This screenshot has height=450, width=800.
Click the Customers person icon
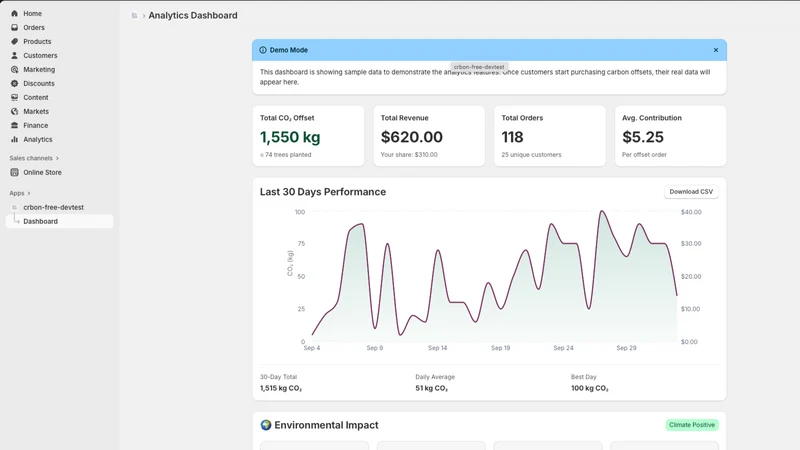pos(14,56)
